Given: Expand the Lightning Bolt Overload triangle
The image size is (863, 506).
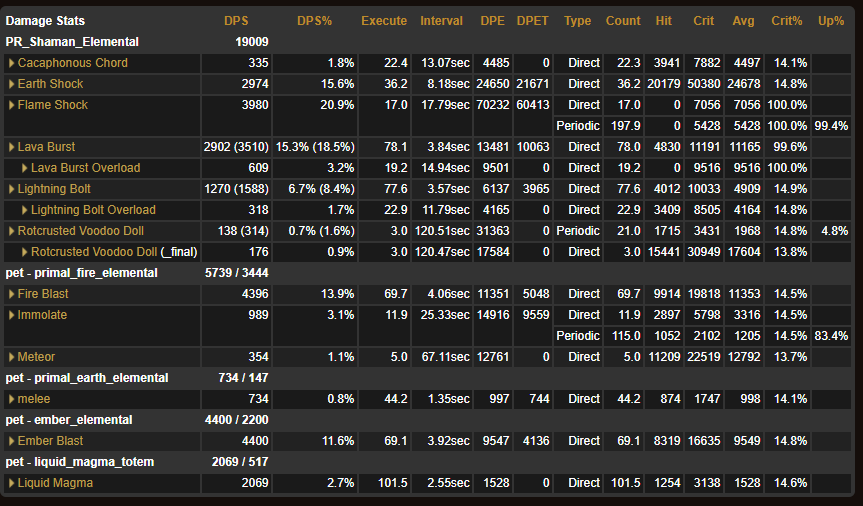Looking at the screenshot, I should pyautogui.click(x=25, y=210).
